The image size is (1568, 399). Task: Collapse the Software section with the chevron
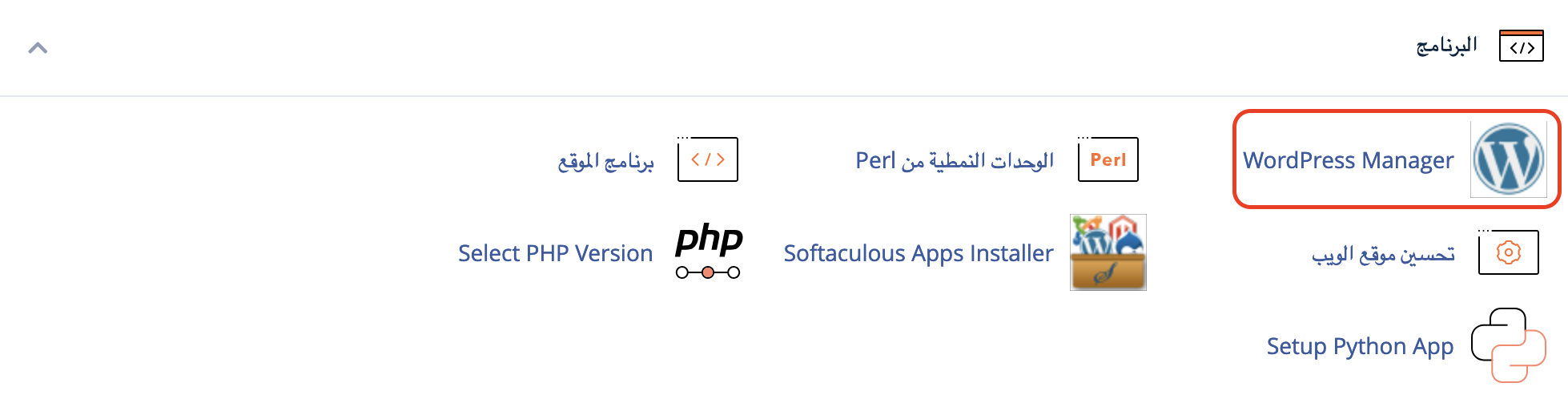38,48
